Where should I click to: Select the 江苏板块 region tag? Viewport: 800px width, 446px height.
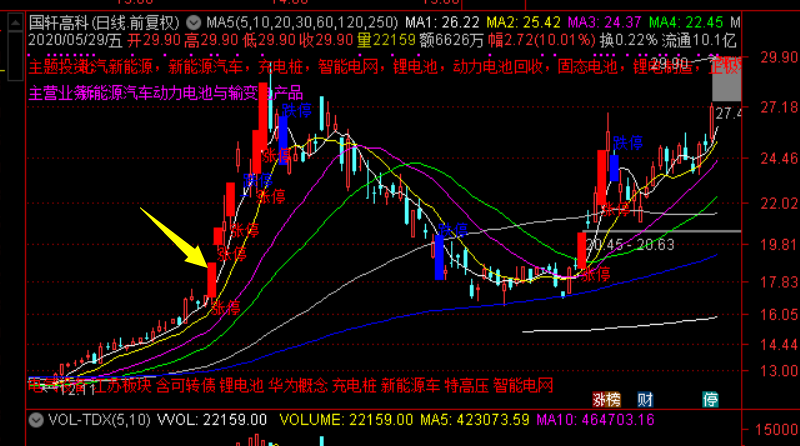121,385
